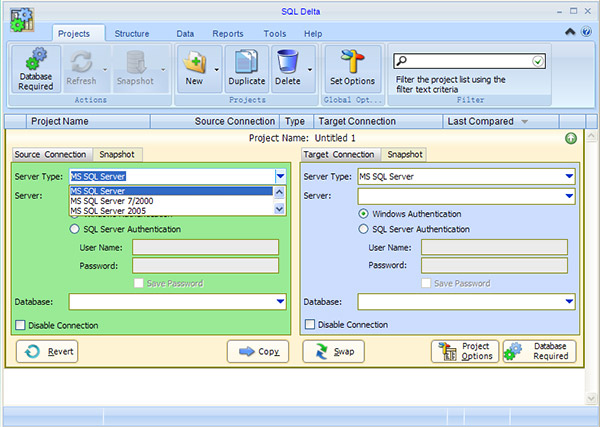Screen dimensions: 600x427
Task: Click main panel scrollbar down arrow
Action: click(591, 398)
